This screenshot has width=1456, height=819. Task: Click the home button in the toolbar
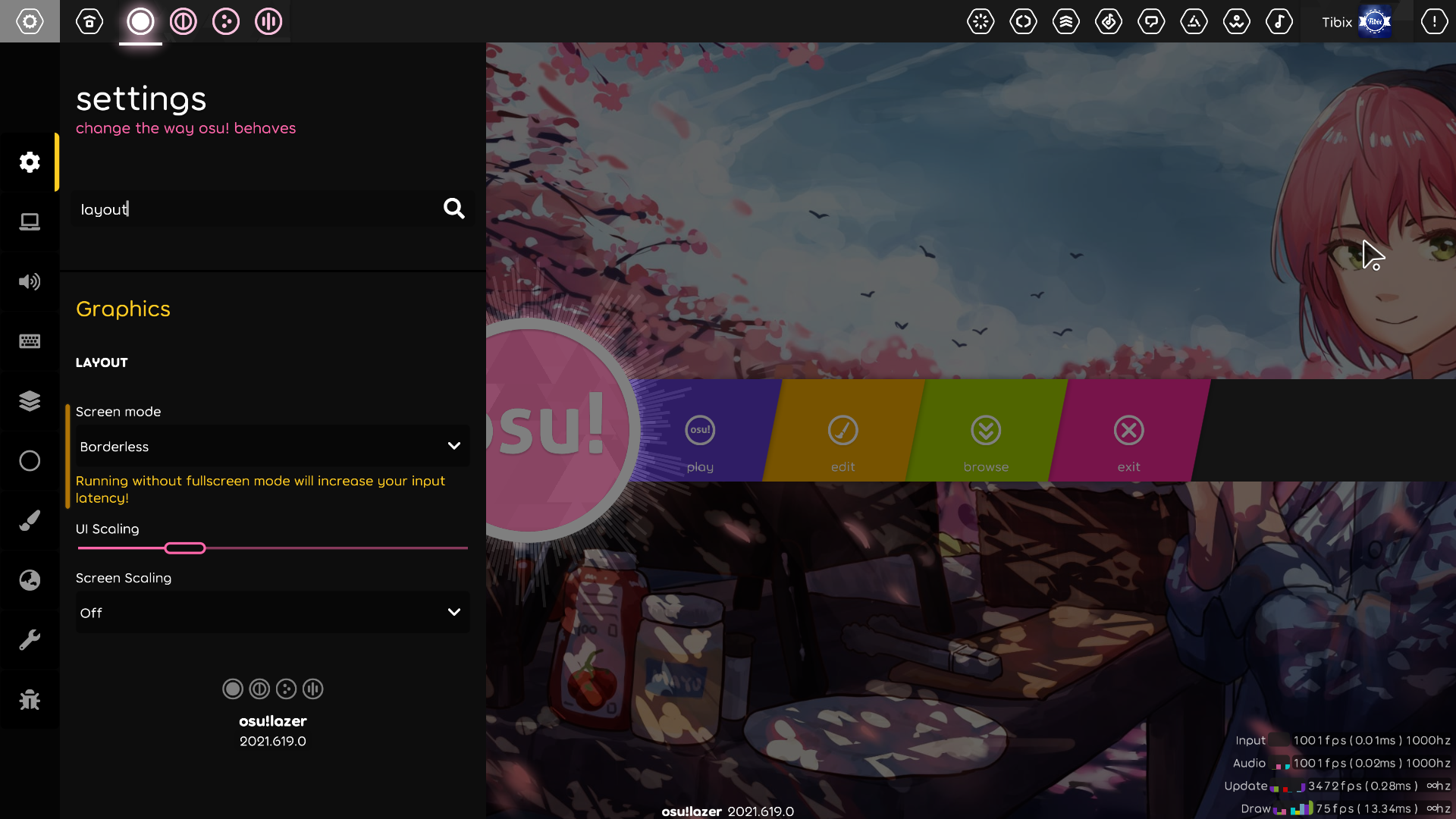coord(89,21)
